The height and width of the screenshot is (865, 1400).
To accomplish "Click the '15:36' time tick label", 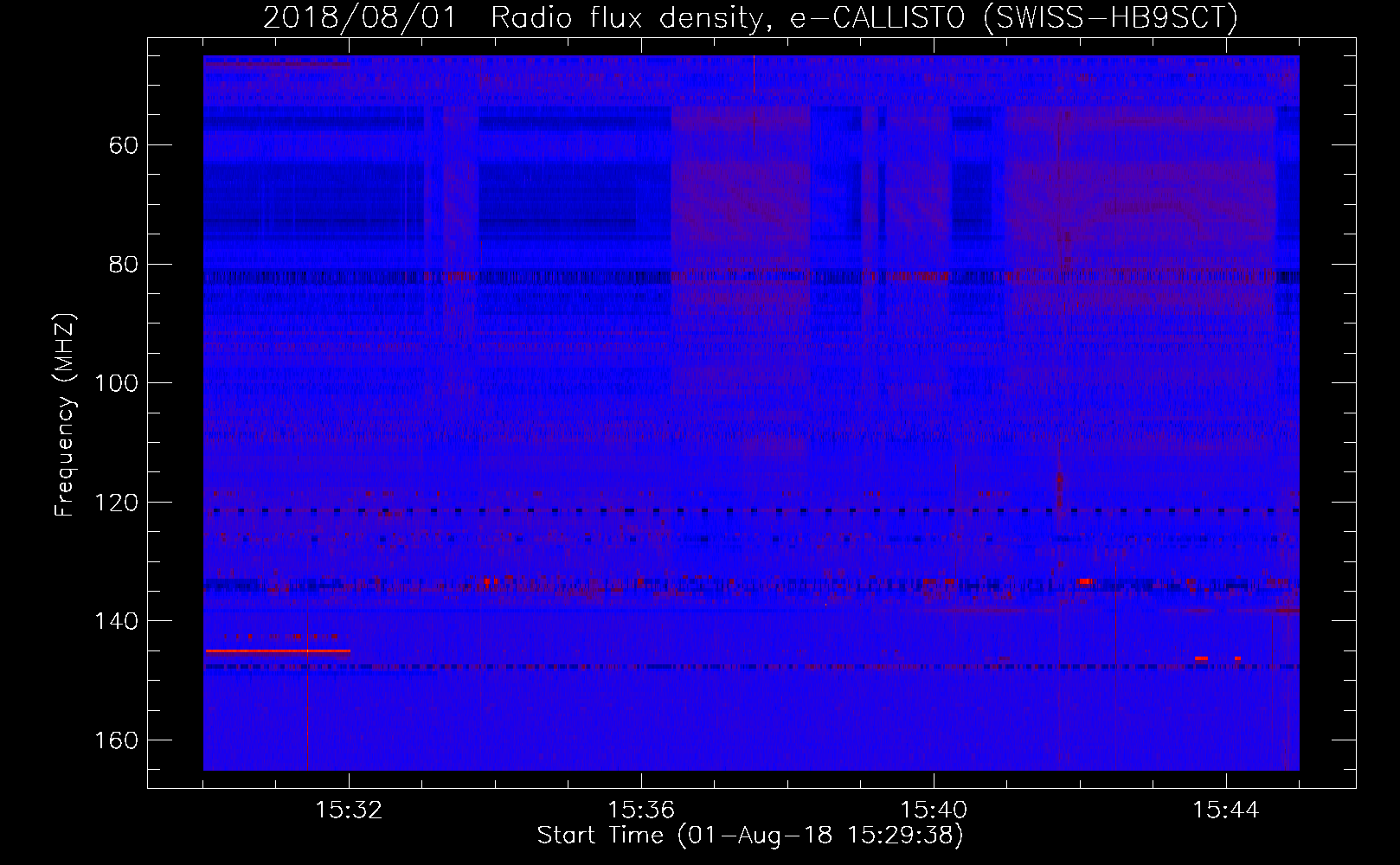I will (x=641, y=811).
